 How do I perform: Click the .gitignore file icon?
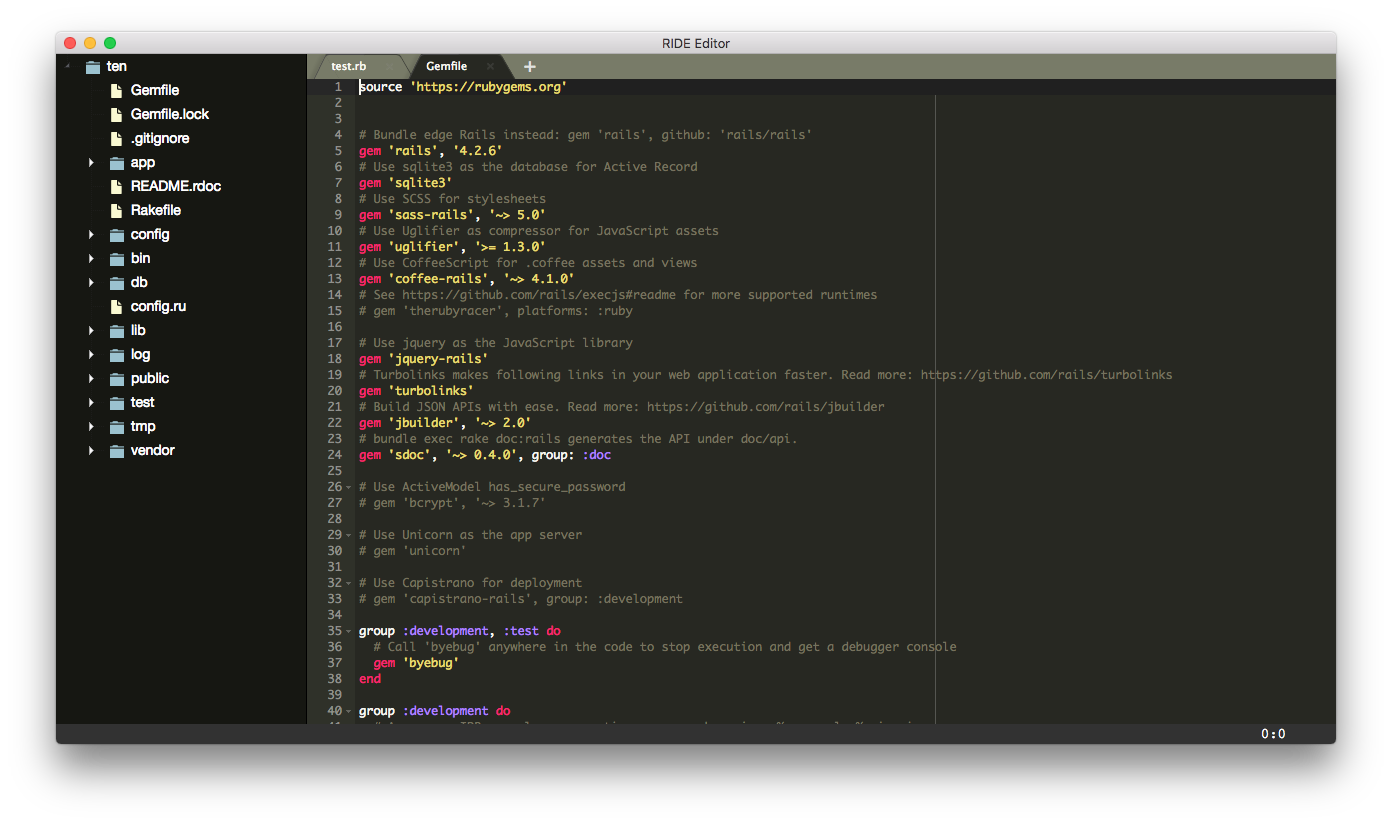coord(116,138)
